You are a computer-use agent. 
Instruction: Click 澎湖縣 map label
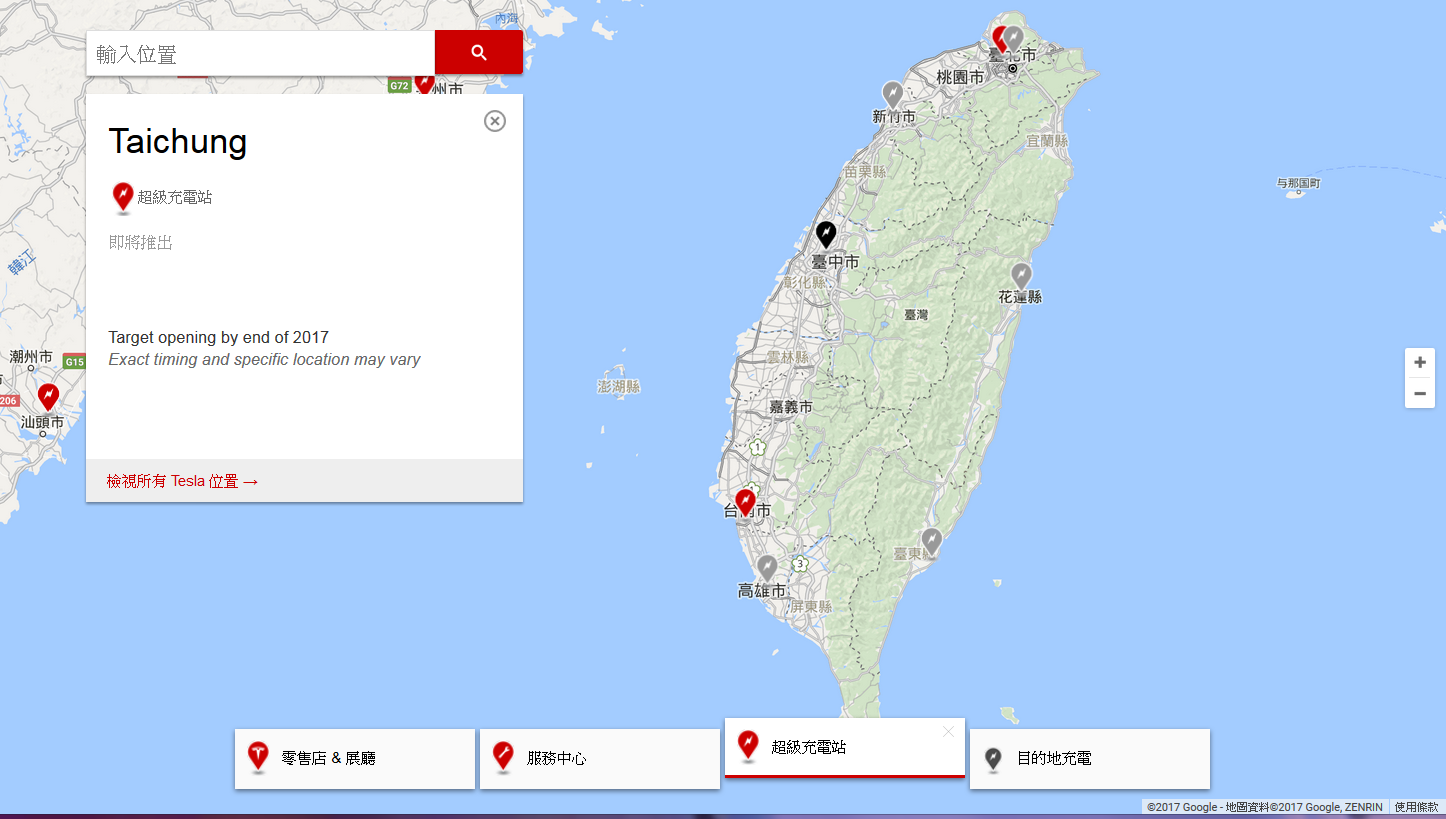point(618,387)
